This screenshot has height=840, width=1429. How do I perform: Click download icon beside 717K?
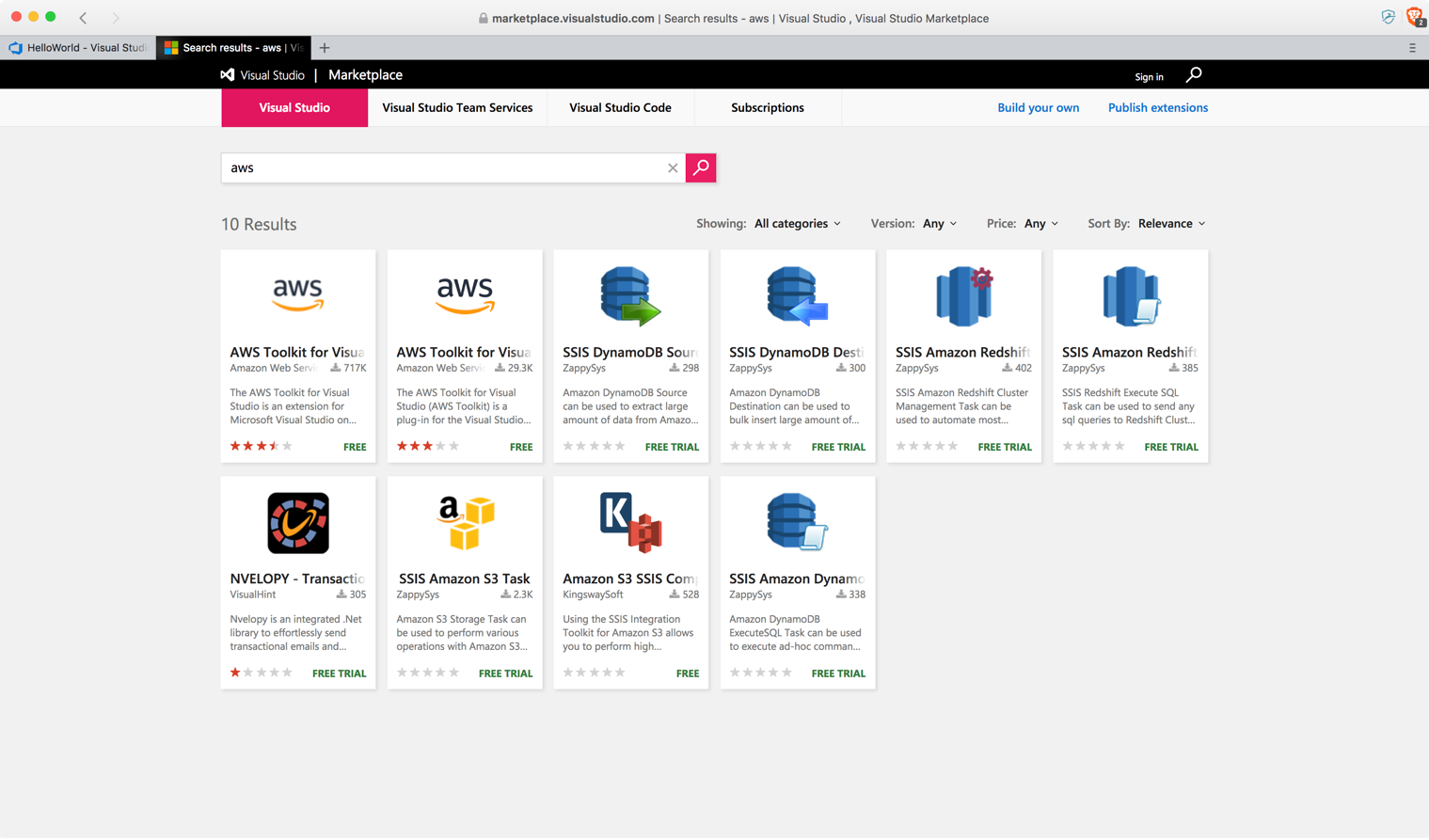pos(335,368)
